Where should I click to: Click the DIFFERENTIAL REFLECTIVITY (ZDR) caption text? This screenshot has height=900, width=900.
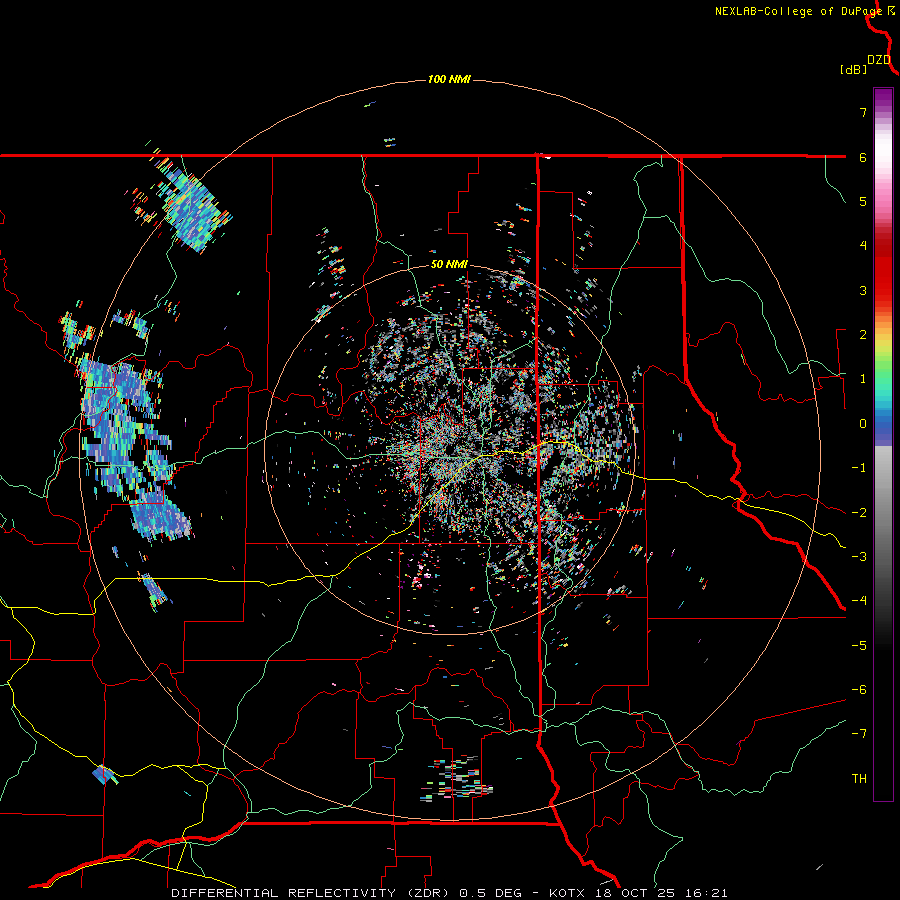pos(312,893)
